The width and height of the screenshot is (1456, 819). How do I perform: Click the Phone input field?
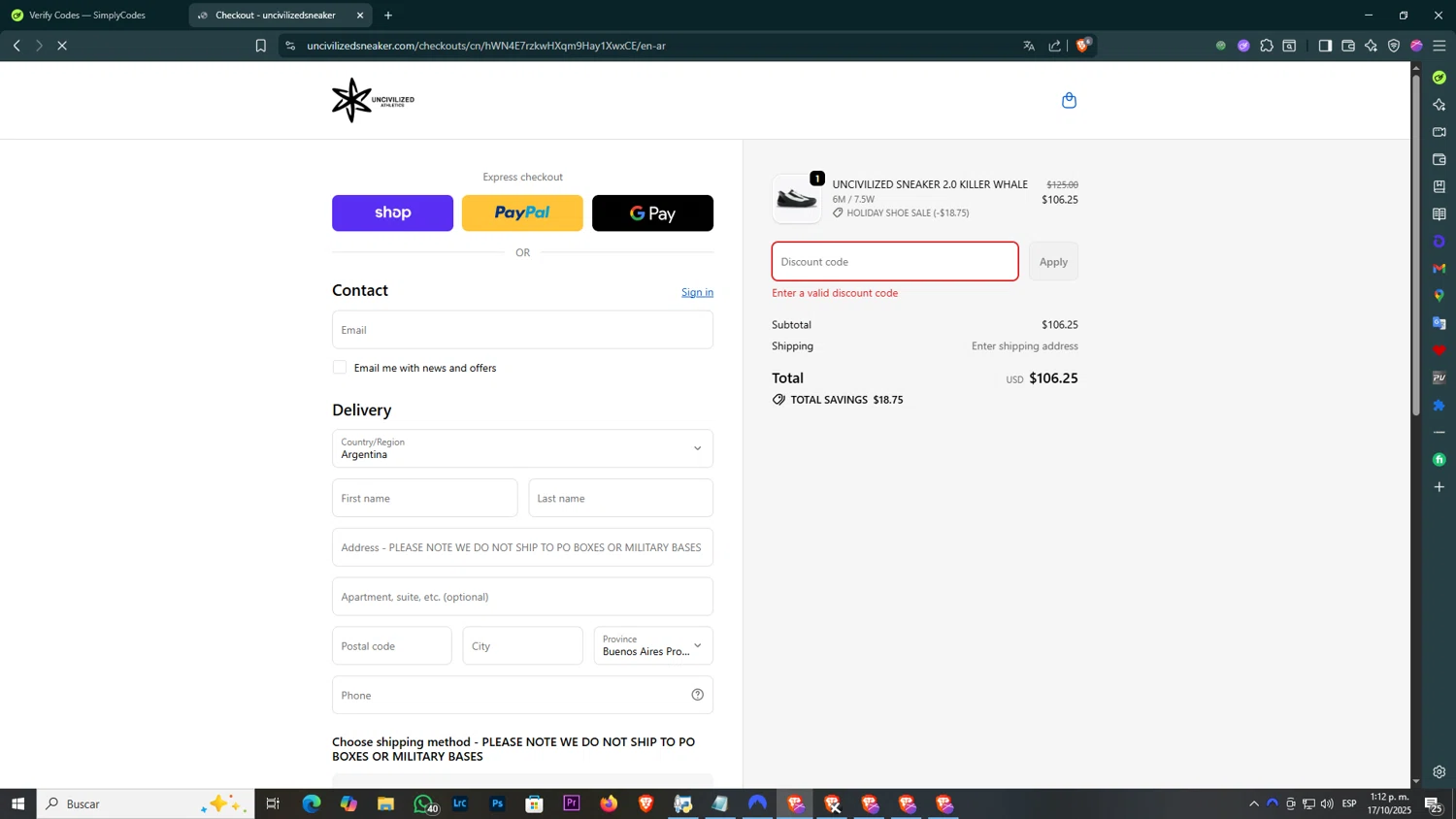tap(522, 695)
